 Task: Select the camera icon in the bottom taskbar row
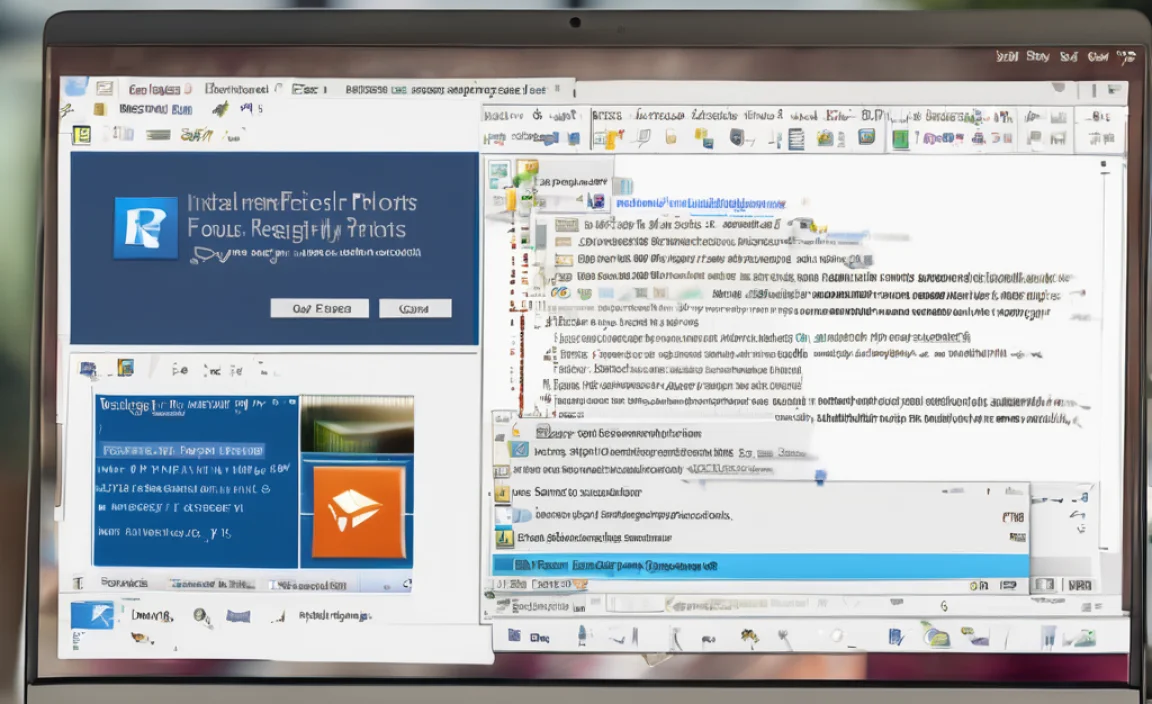pos(935,638)
